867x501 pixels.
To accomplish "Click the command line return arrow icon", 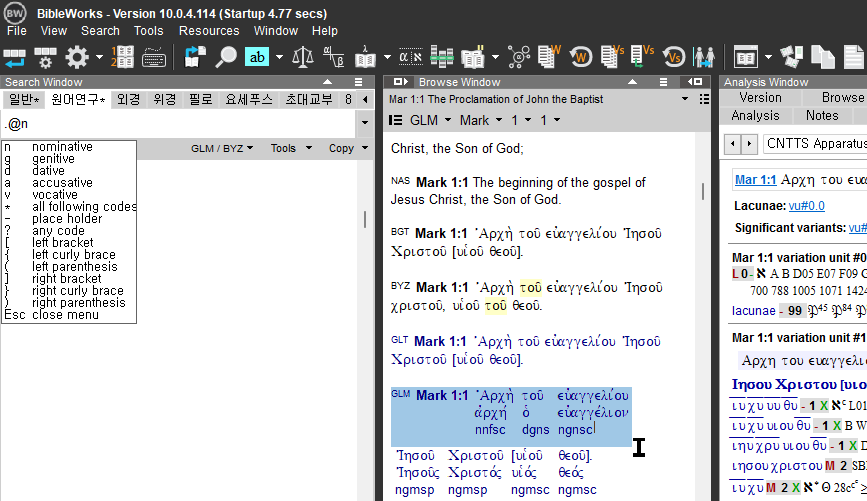I will [14, 57].
